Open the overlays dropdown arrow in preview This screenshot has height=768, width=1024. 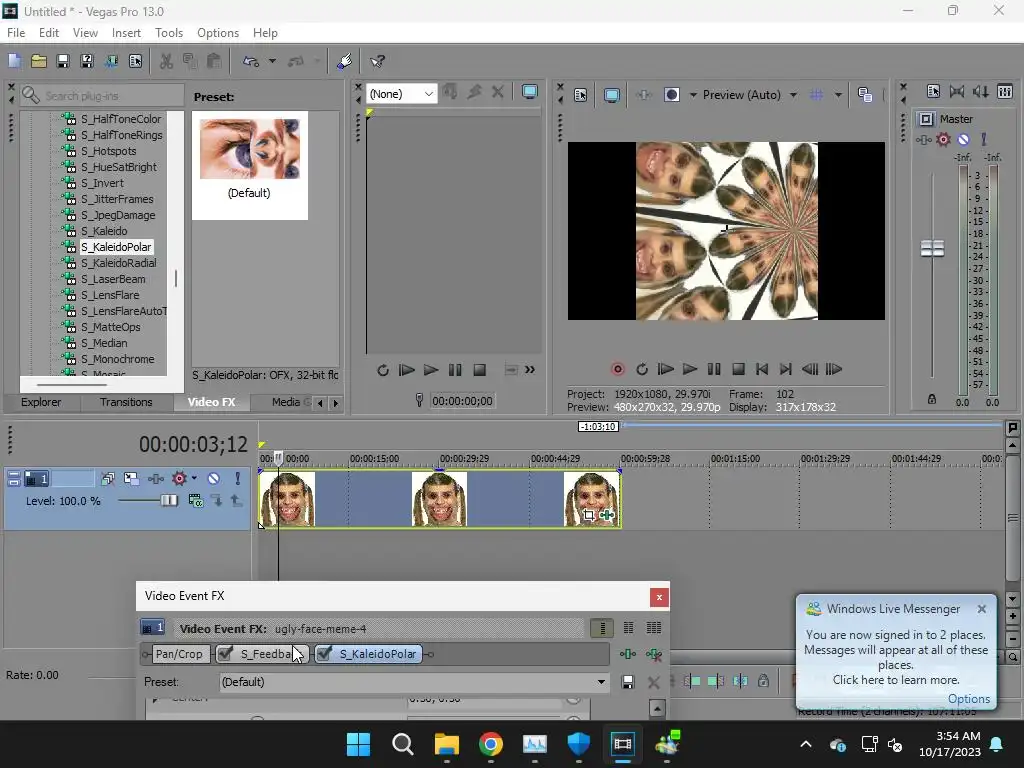838,95
